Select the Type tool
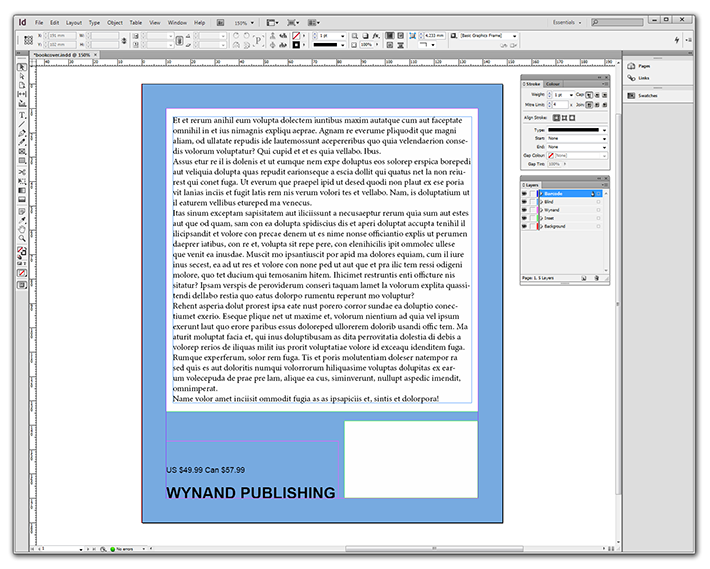 [x=22, y=115]
